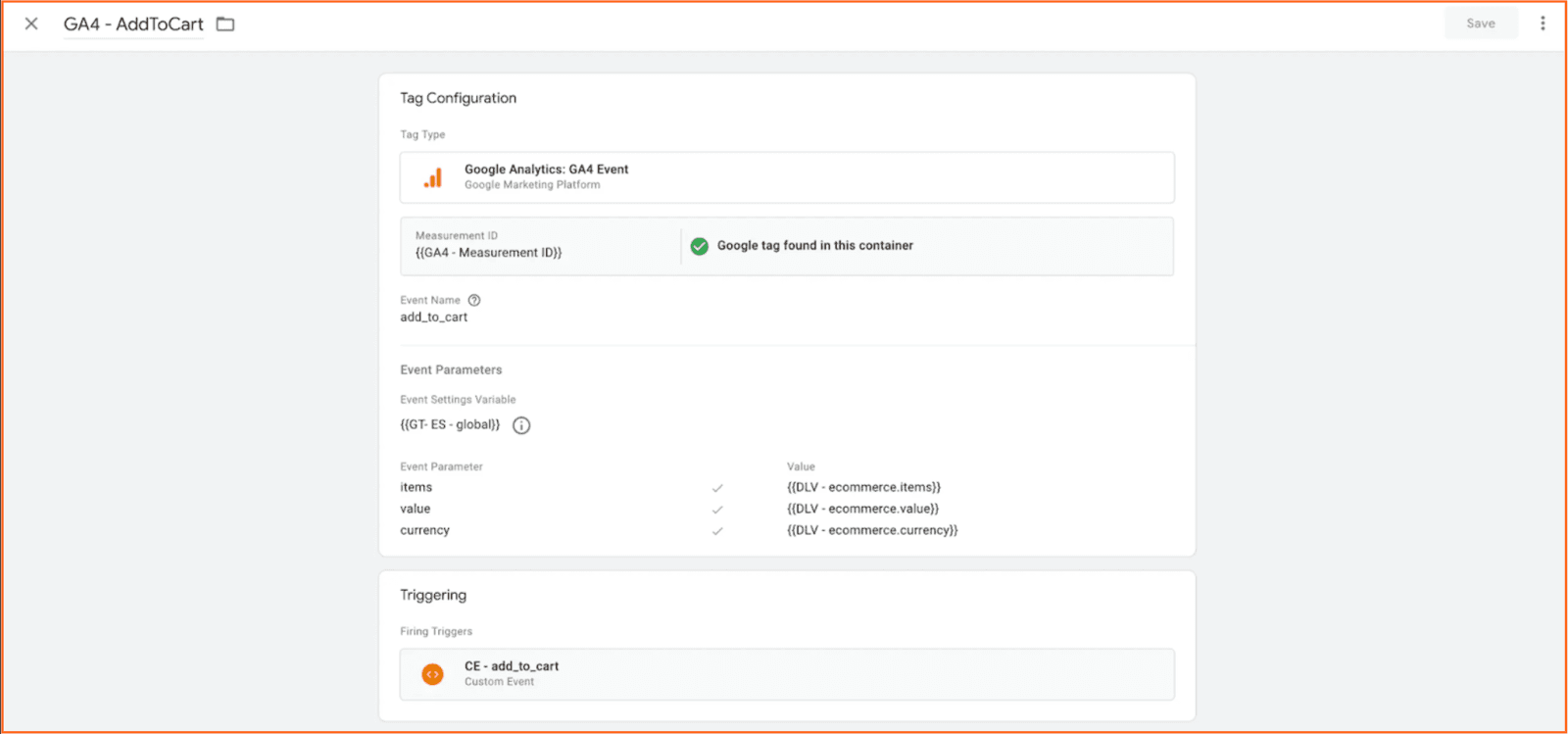
Task: Open the CE - add_to_cart firing trigger
Action: pyautogui.click(x=787, y=674)
